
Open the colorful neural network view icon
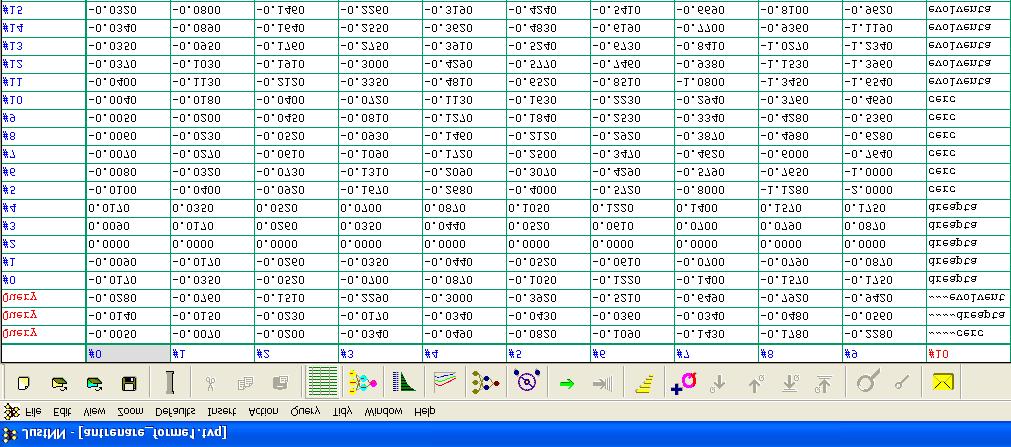tap(362, 382)
